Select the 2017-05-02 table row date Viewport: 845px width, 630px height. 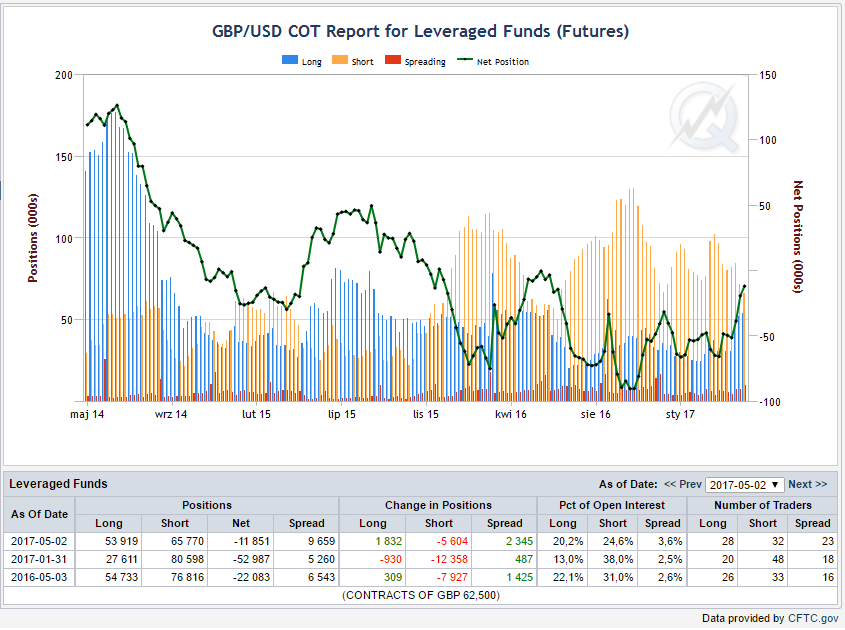(39, 541)
